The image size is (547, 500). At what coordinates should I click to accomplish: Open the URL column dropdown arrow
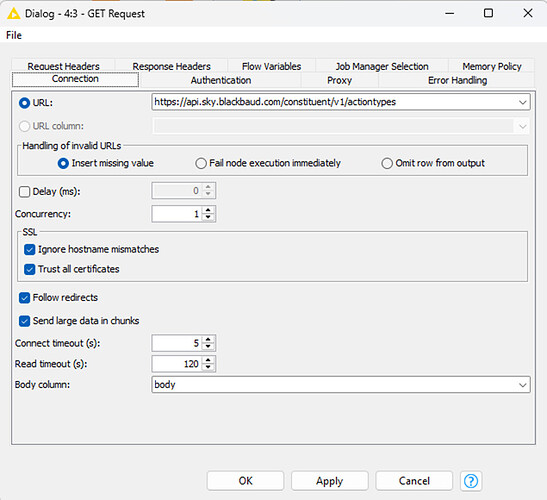click(522, 126)
